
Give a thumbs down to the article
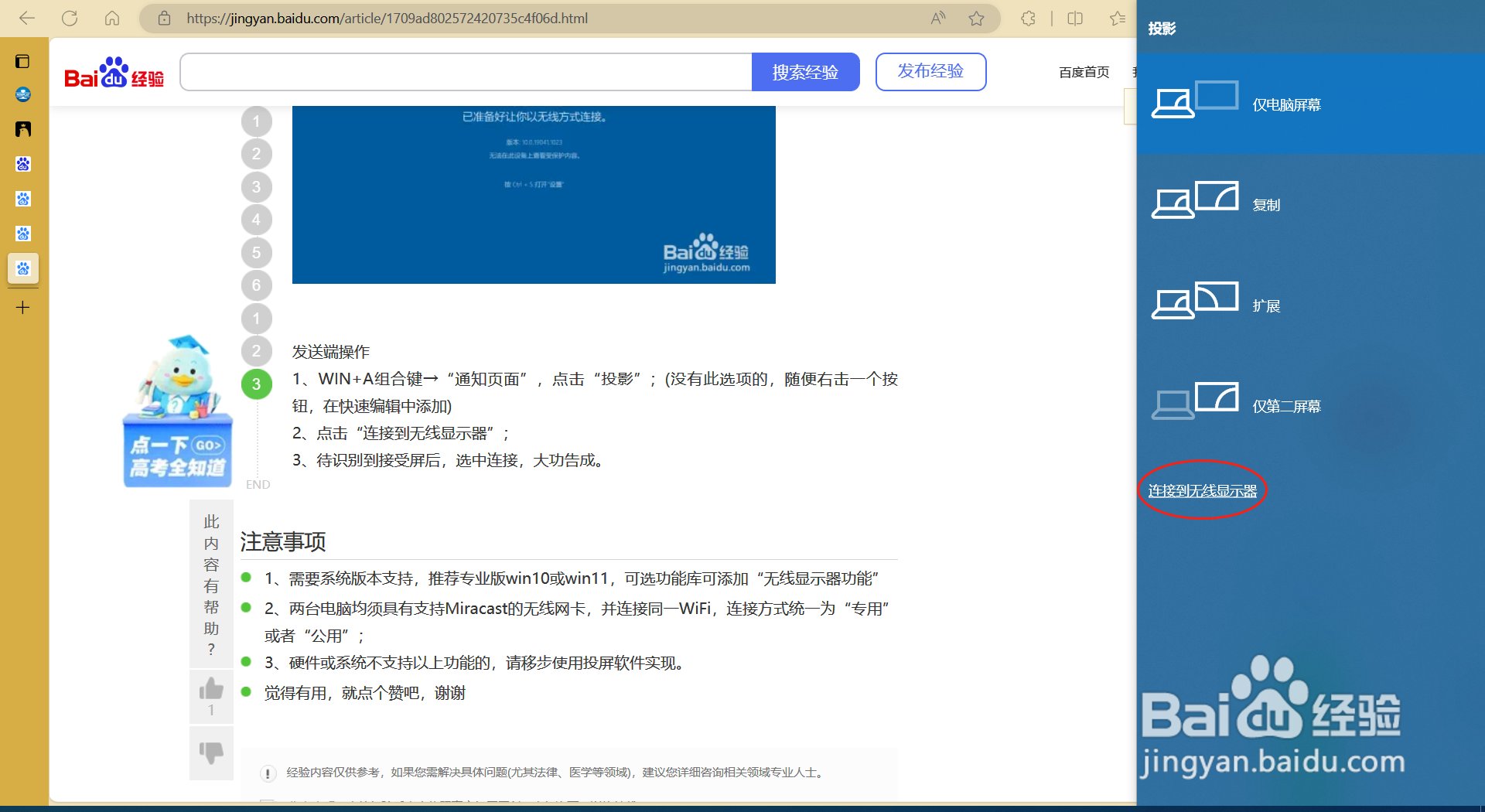click(211, 752)
